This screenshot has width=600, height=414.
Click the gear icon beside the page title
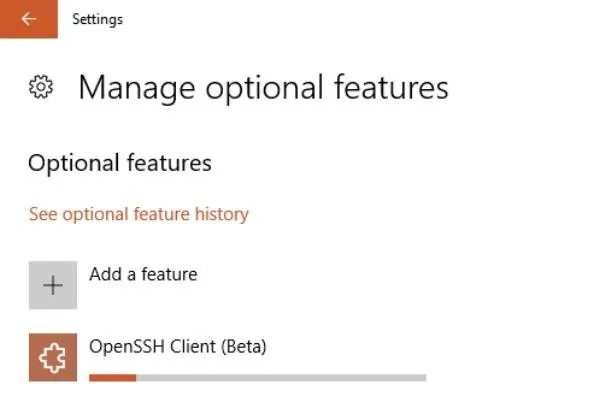[41, 87]
